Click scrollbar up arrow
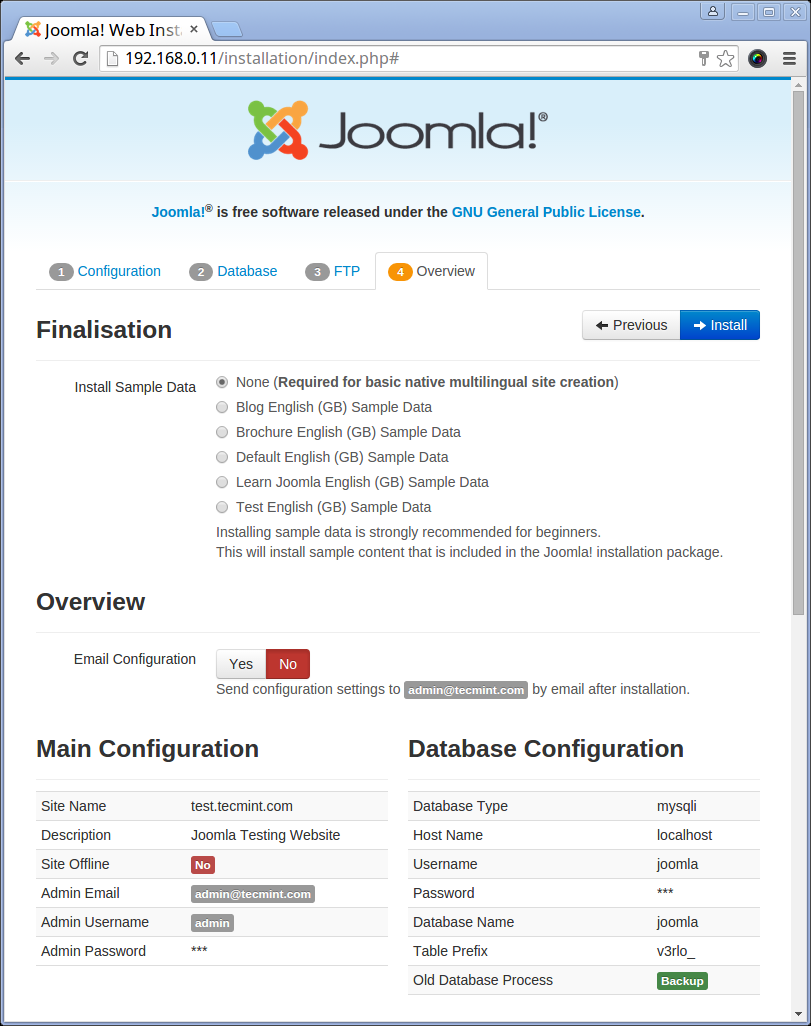Screen dimensions: 811x1026 point(798,85)
